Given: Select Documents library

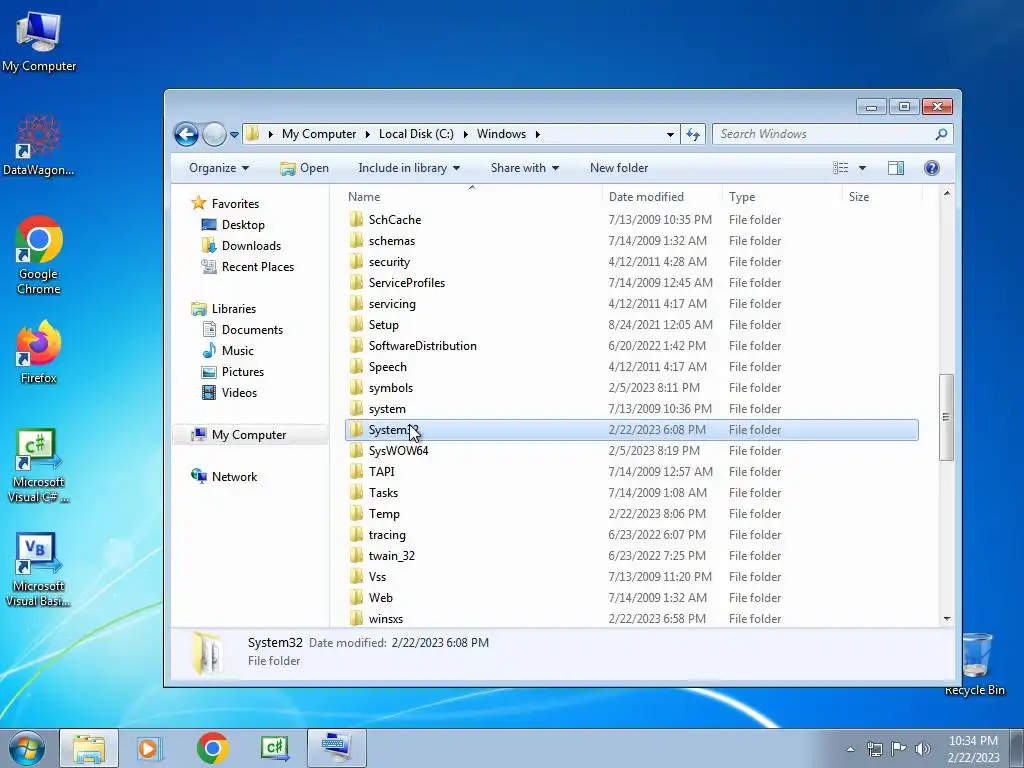Looking at the screenshot, I should click(x=252, y=330).
